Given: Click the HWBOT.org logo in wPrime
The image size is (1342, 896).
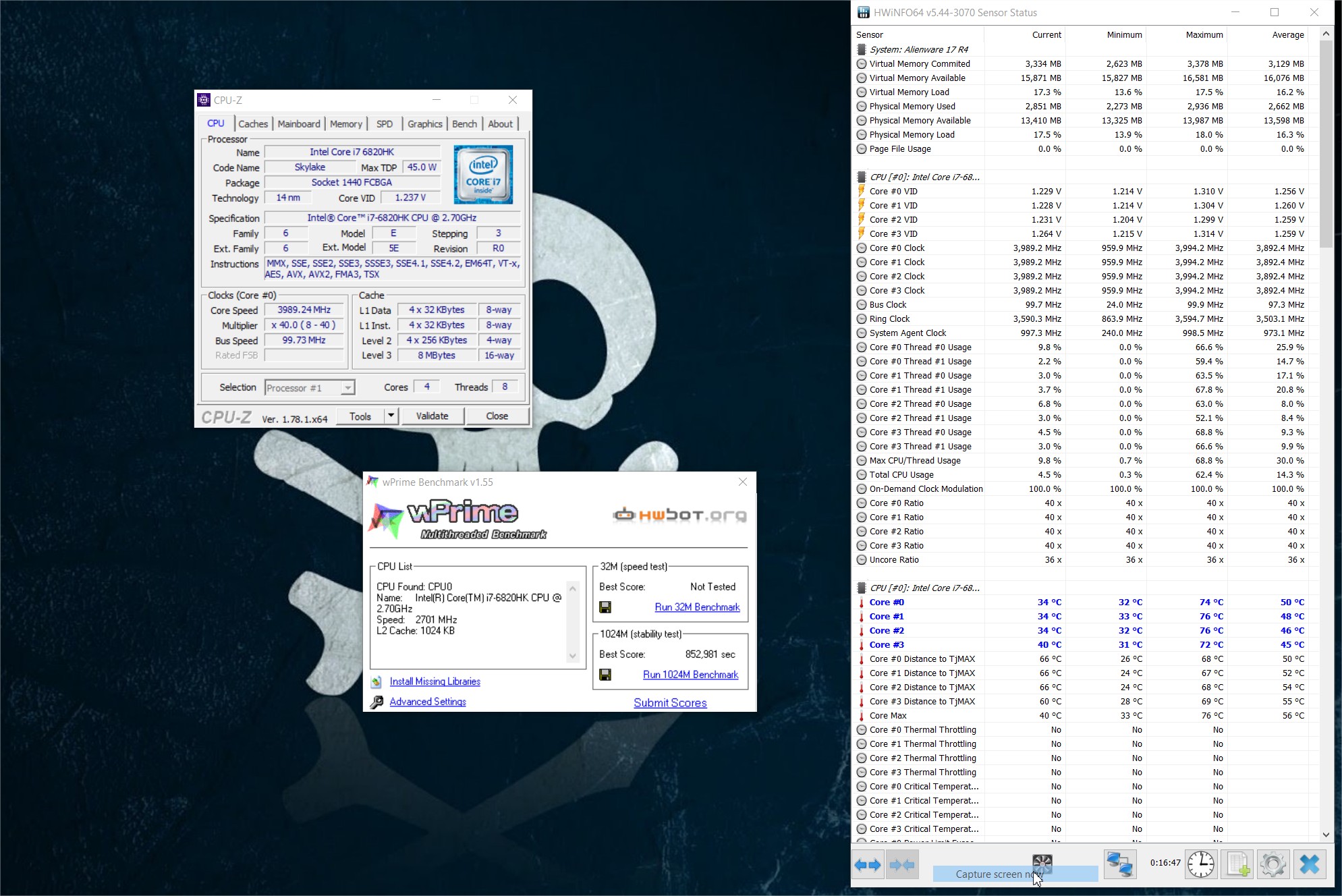Looking at the screenshot, I should [679, 515].
